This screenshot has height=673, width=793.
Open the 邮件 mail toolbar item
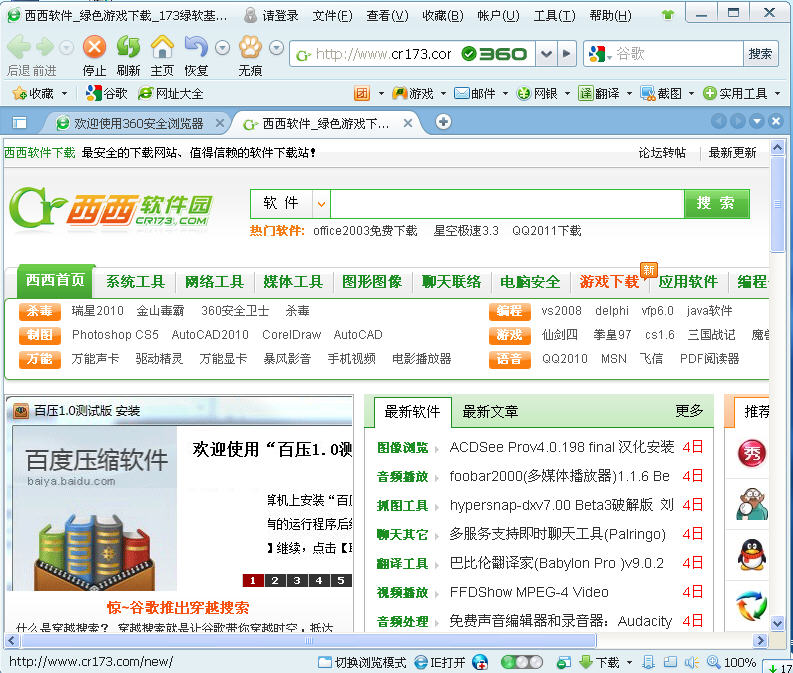[x=475, y=94]
